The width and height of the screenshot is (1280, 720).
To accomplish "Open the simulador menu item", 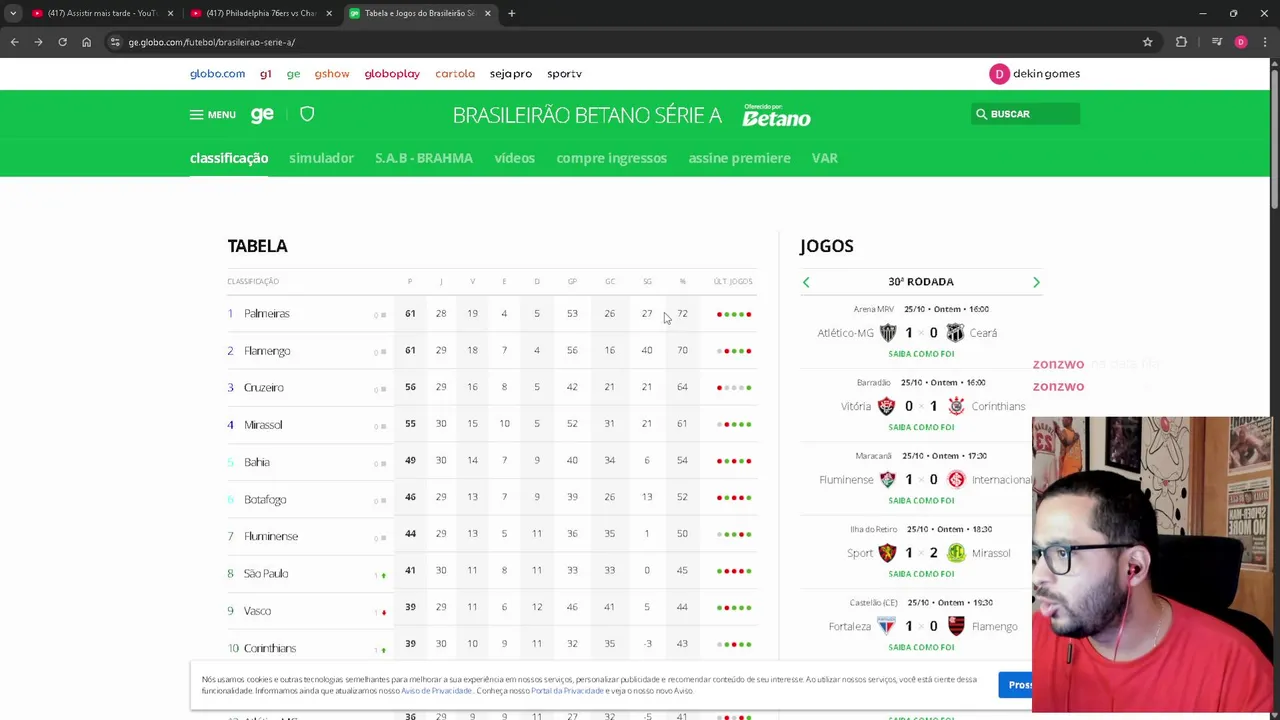I will point(321,158).
